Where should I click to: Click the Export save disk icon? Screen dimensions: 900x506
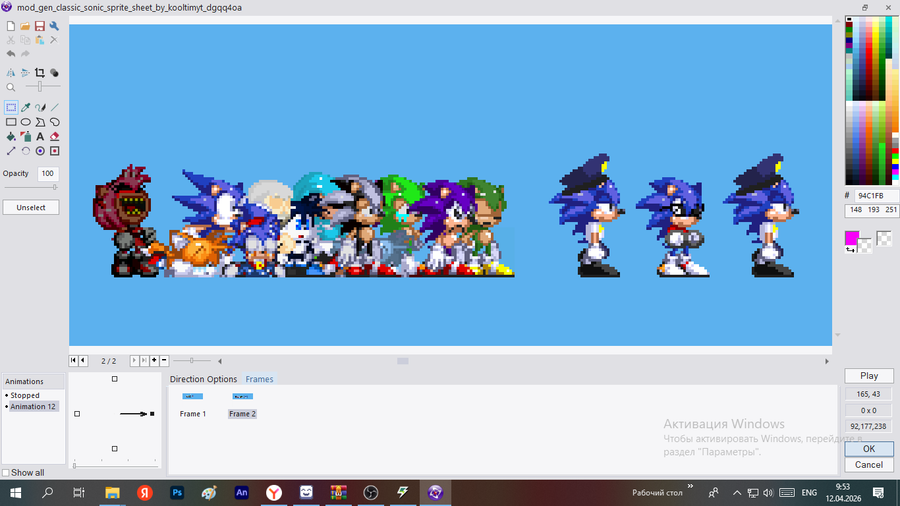(40, 26)
